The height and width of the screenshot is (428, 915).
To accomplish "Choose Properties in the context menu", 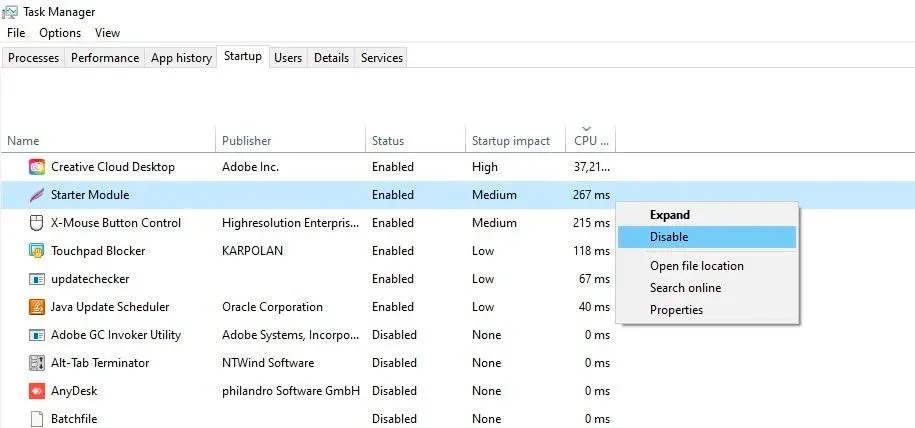I will click(708, 310).
